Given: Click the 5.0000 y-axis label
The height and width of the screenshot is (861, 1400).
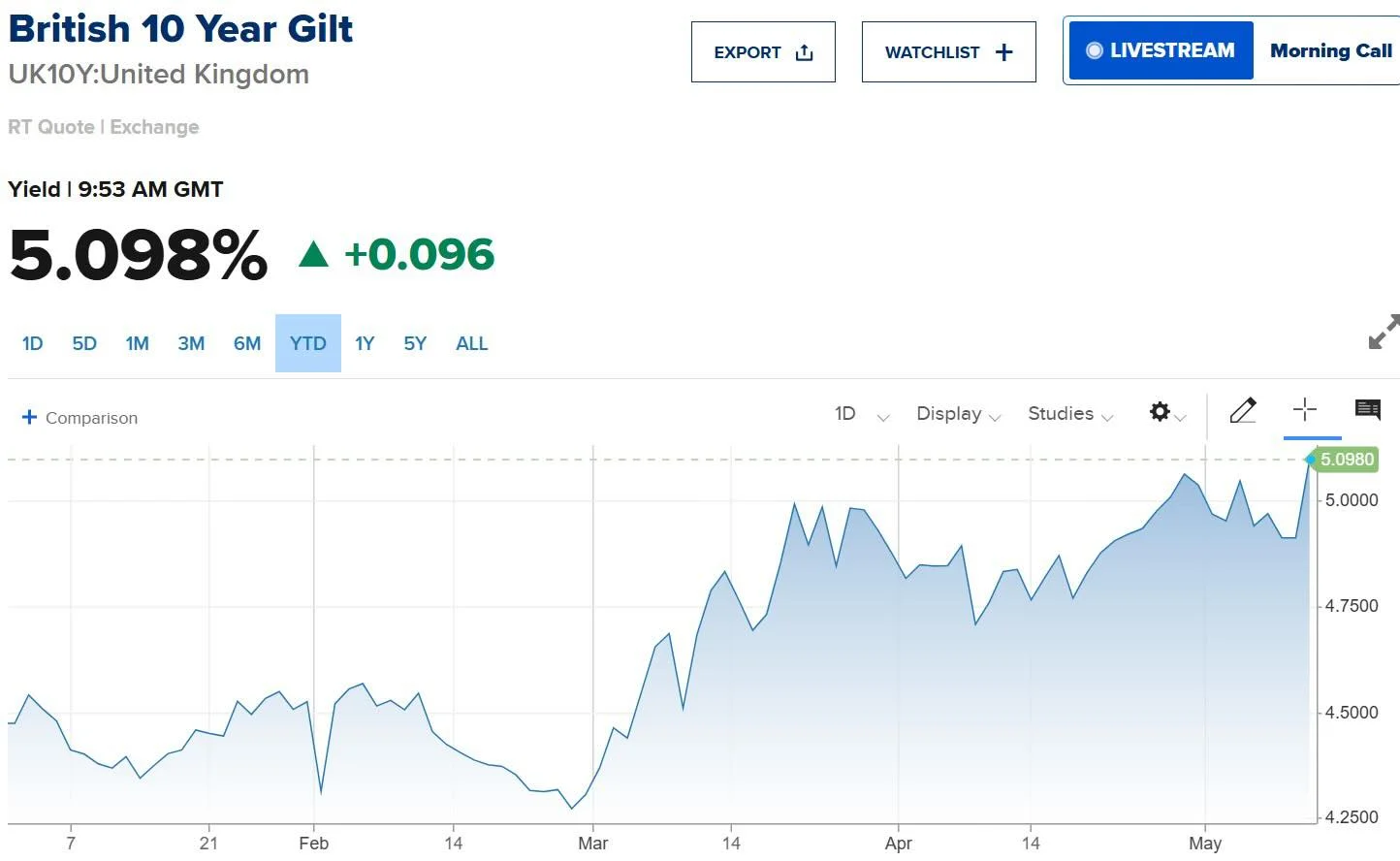Looking at the screenshot, I should pyautogui.click(x=1352, y=500).
